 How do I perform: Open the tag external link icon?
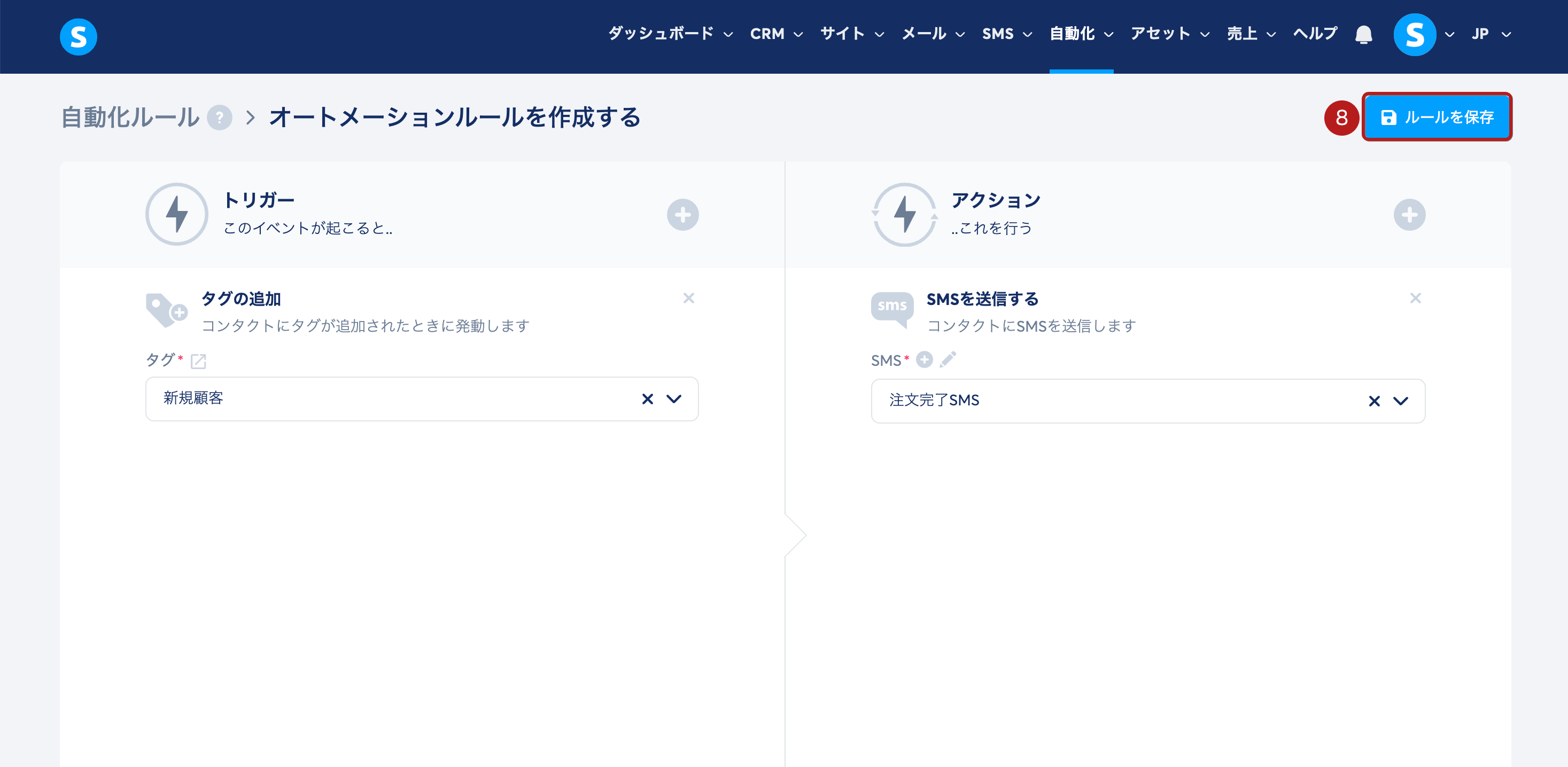pos(198,361)
